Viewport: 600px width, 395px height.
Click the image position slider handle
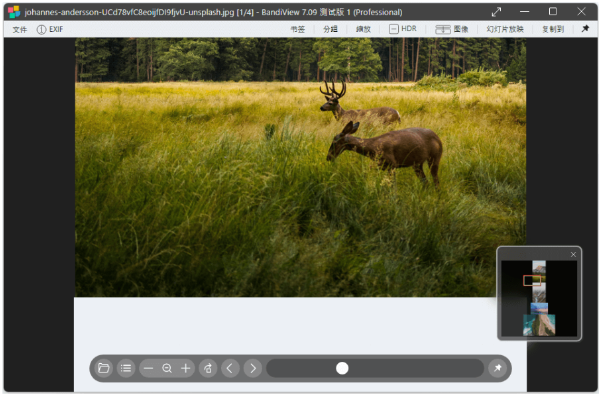pyautogui.click(x=342, y=368)
